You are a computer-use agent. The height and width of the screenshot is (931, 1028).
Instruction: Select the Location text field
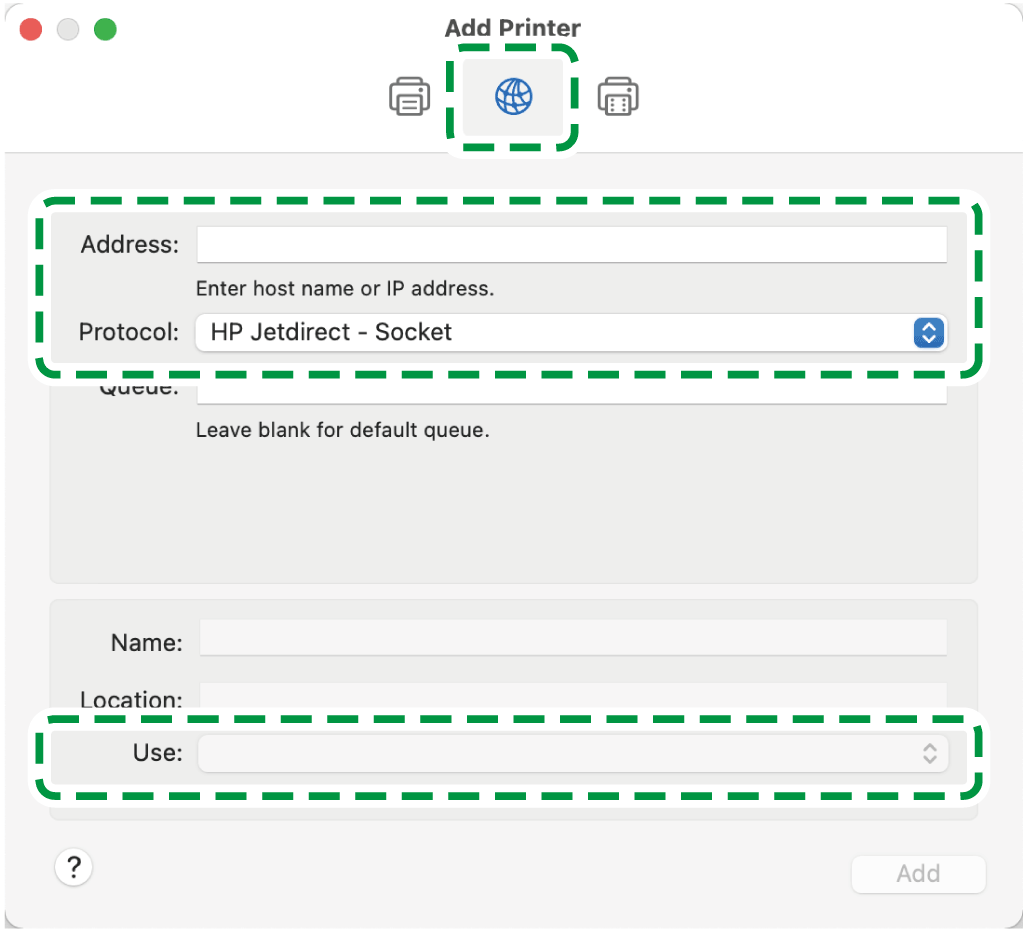[x=572, y=696]
